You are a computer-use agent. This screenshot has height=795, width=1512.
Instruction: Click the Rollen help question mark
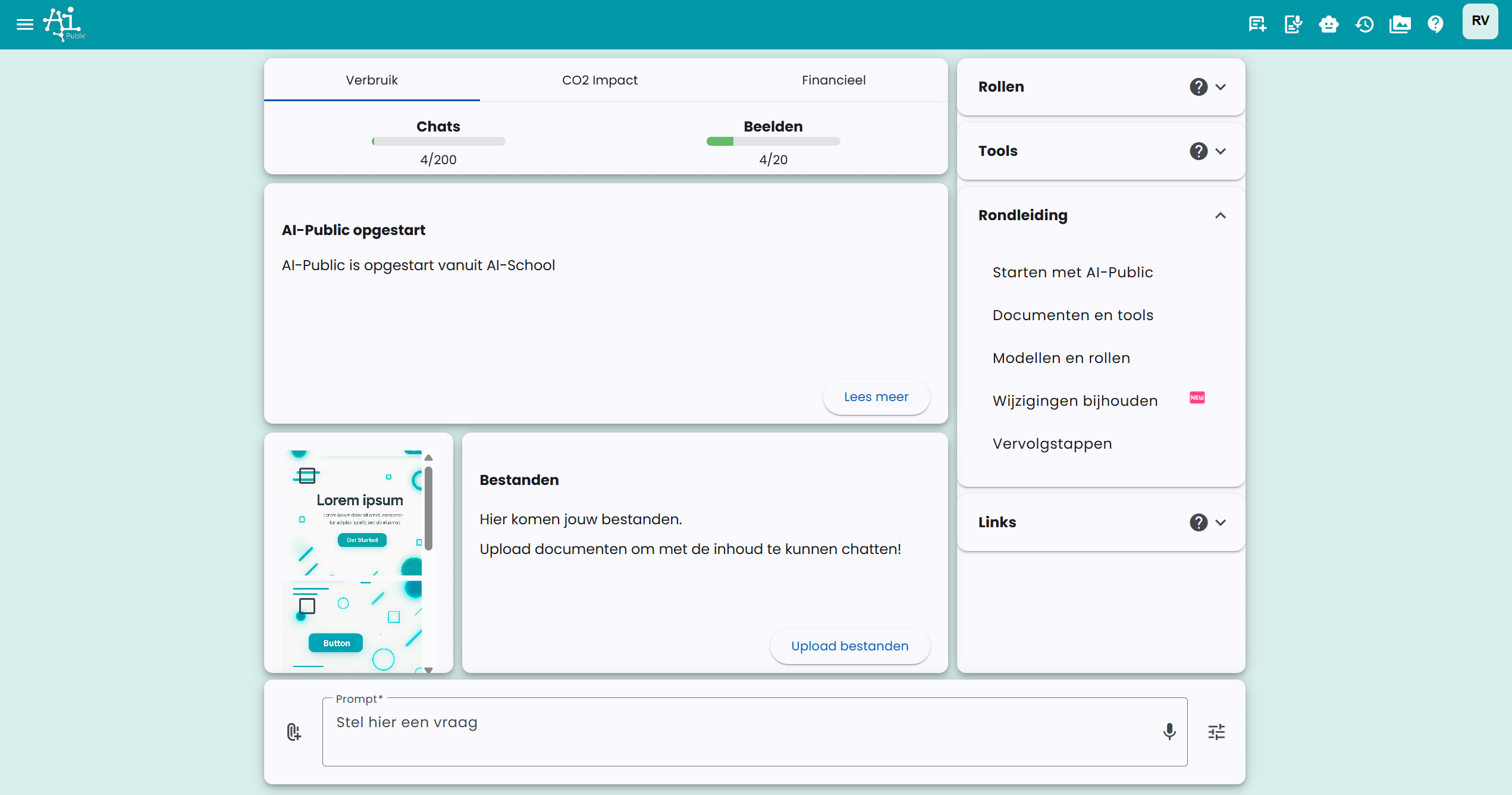pyautogui.click(x=1198, y=87)
